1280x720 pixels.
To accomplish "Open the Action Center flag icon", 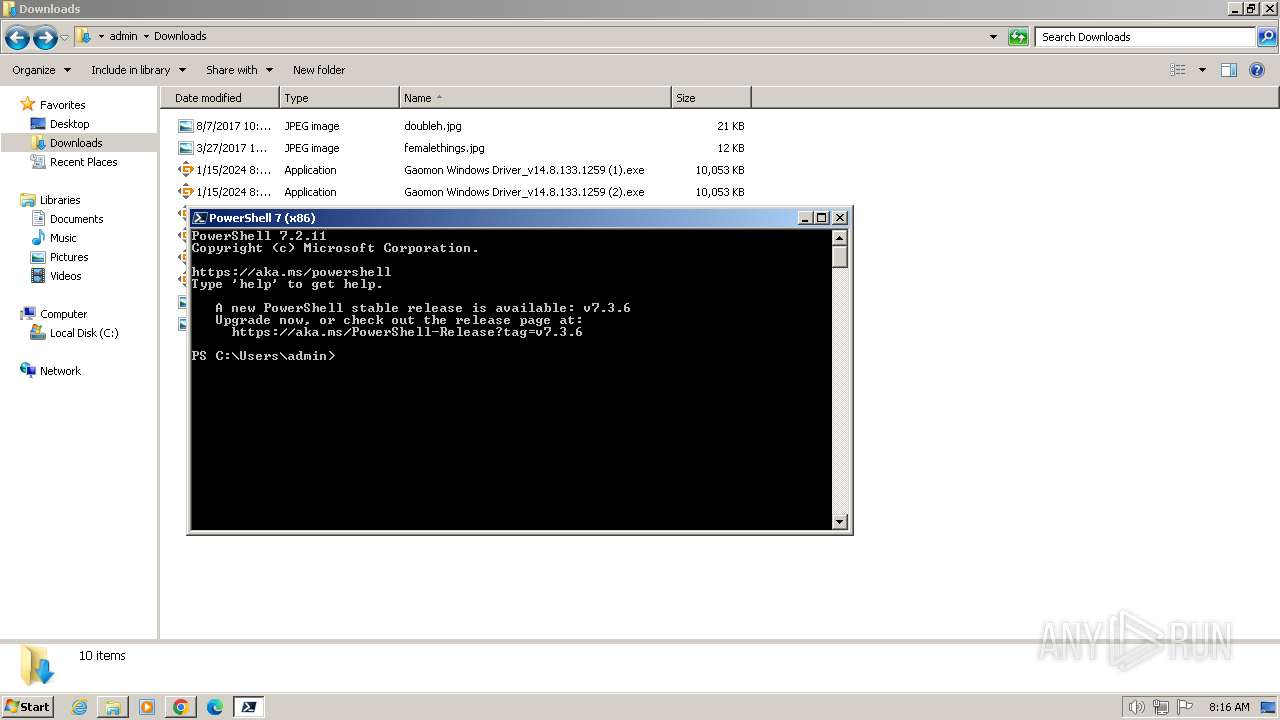I will pyautogui.click(x=1185, y=707).
